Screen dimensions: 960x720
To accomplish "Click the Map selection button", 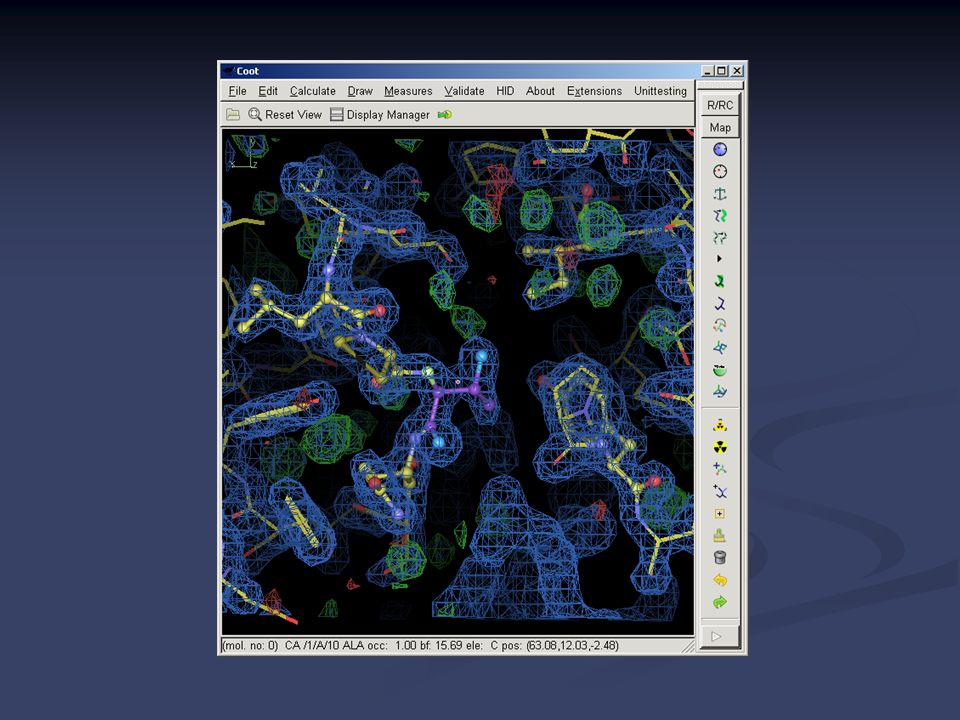I will coord(720,127).
